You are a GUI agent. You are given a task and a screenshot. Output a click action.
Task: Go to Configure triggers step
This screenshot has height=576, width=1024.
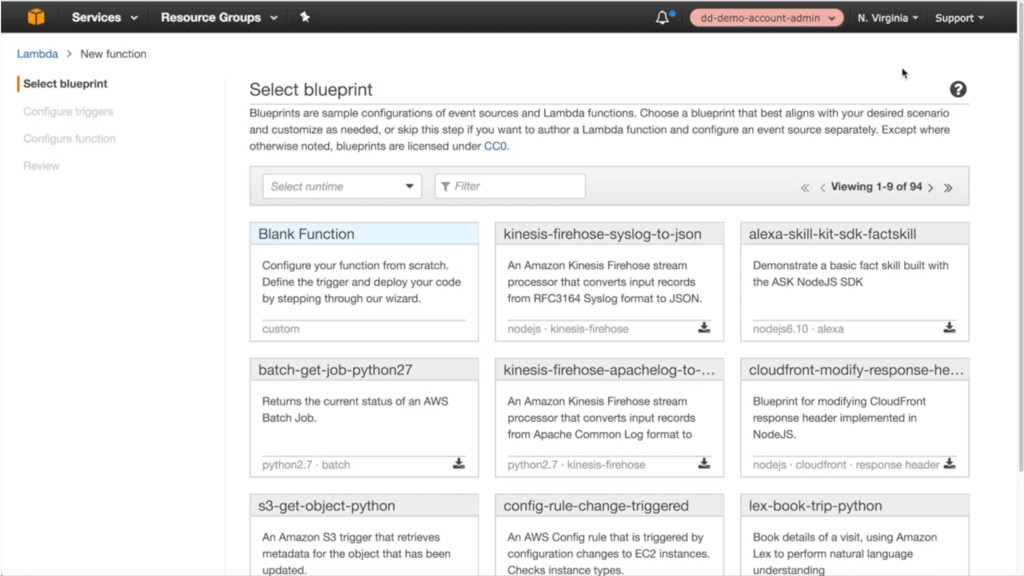click(x=68, y=112)
